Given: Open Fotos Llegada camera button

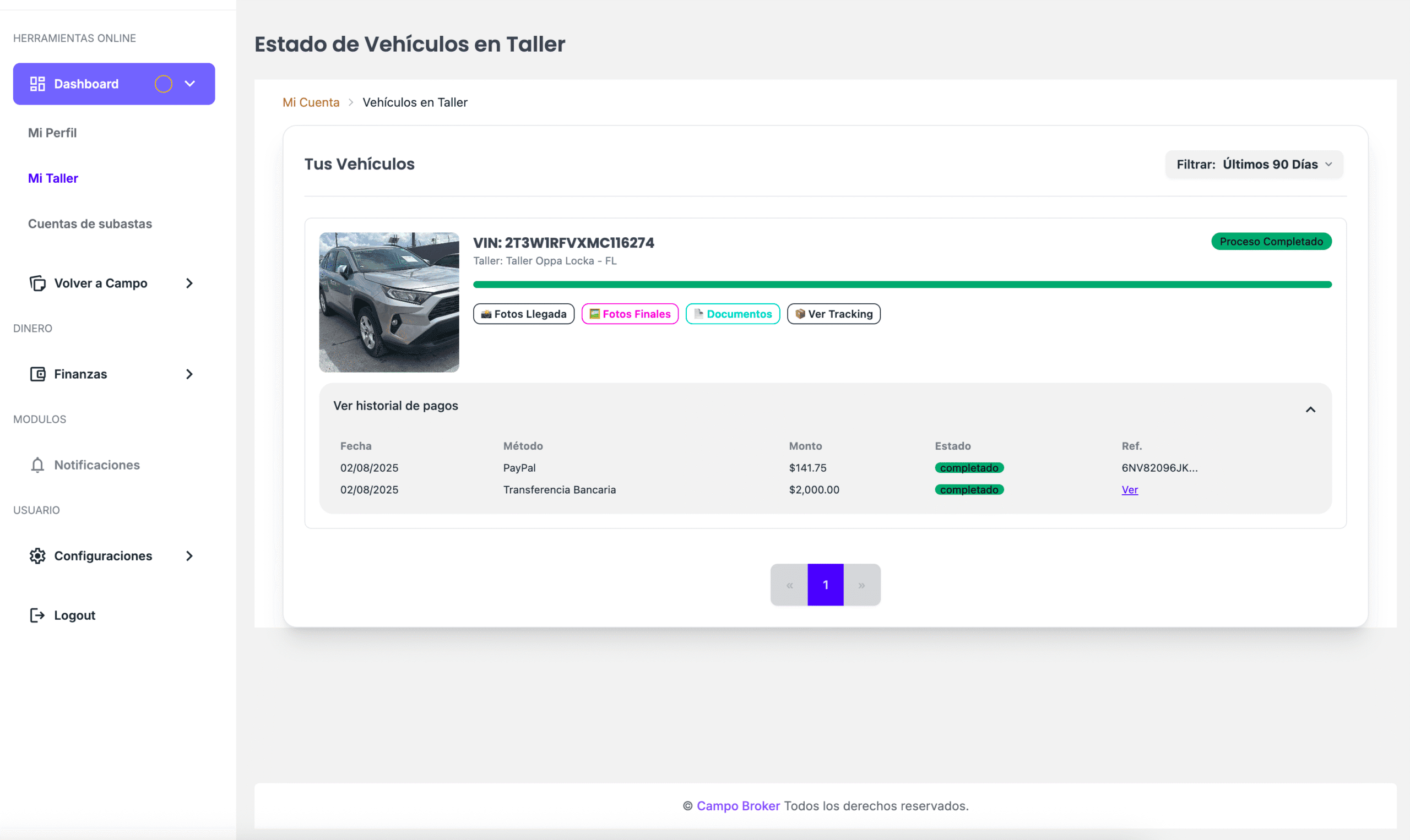Looking at the screenshot, I should click(x=523, y=314).
